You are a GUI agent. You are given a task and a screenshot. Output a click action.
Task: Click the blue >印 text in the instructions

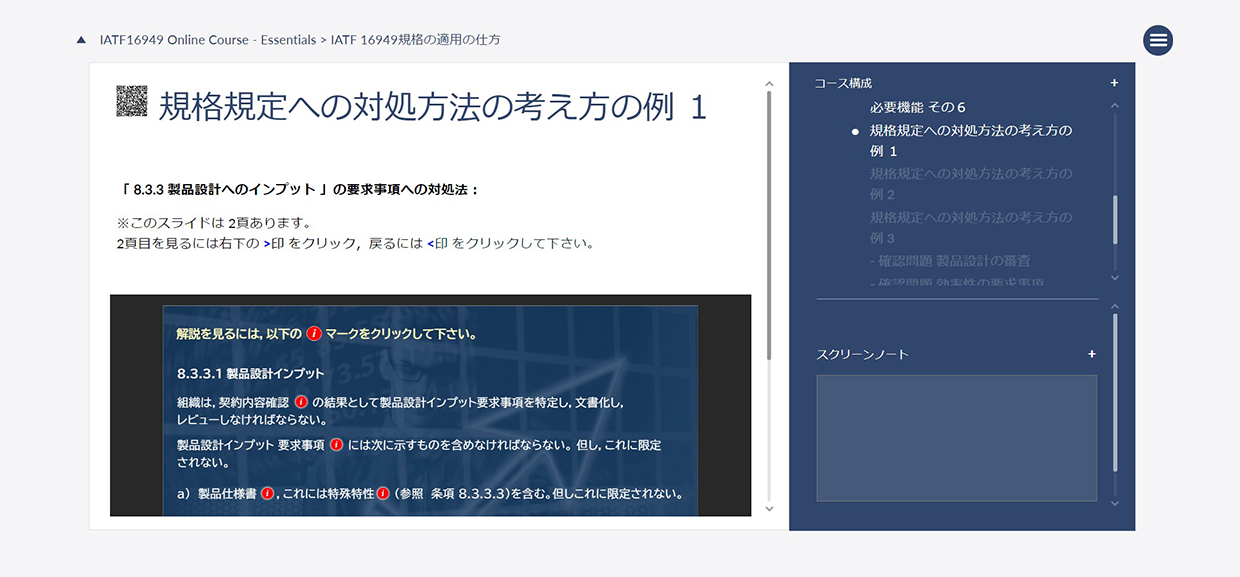(274, 243)
